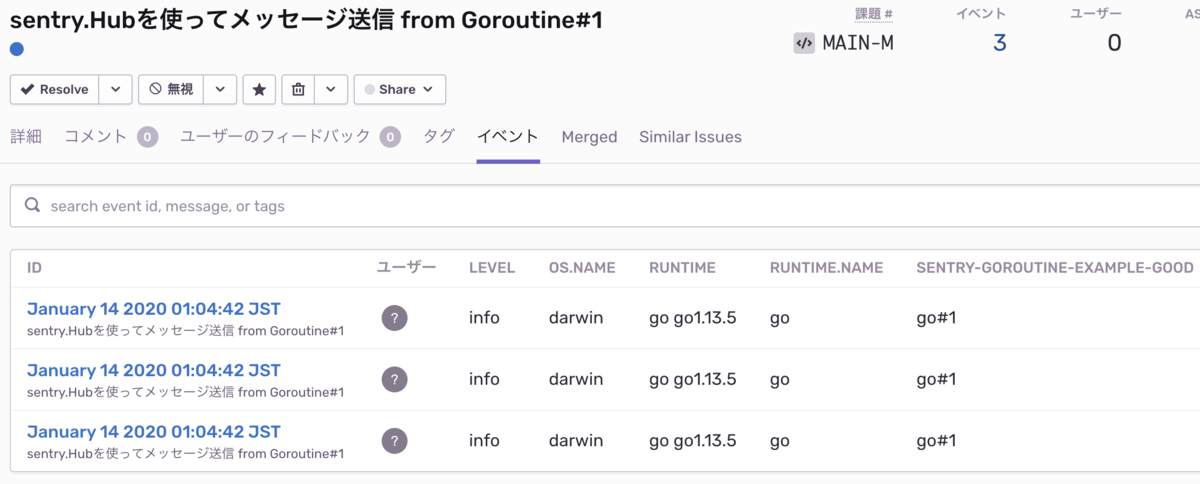The width and height of the screenshot is (1200, 484).
Task: Click the OS.NAME column header
Action: (582, 268)
